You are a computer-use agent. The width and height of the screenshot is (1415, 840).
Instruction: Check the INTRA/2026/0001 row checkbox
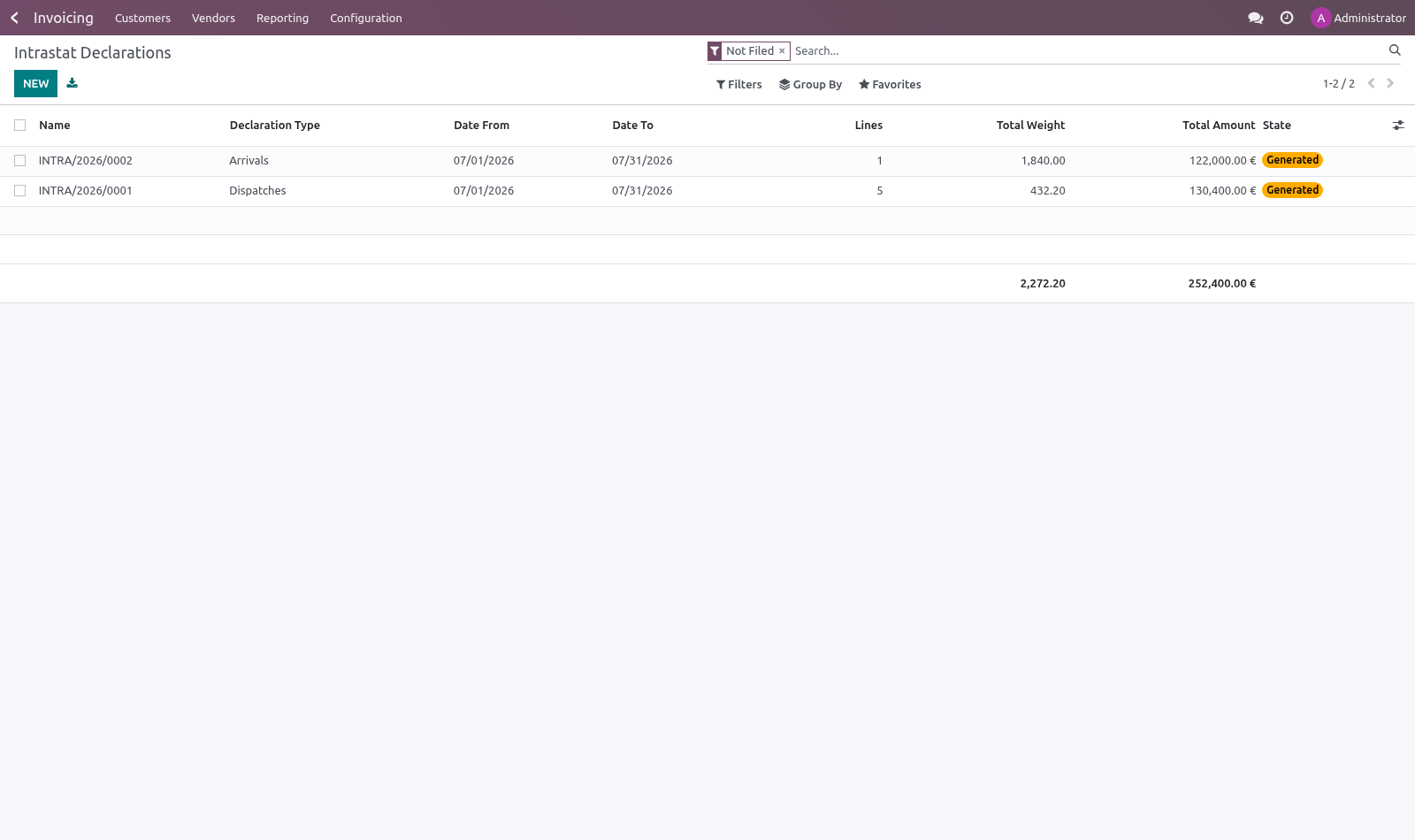(x=19, y=191)
